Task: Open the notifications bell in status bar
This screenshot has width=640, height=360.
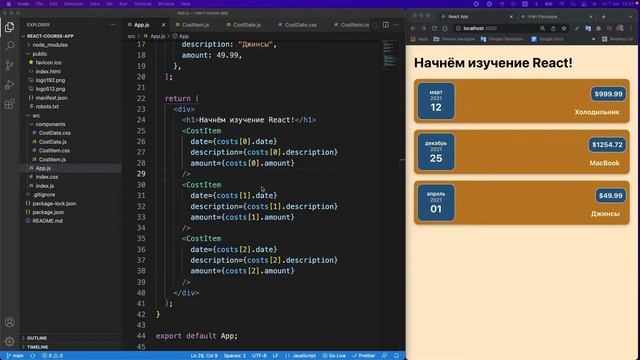Action: (x=396, y=356)
